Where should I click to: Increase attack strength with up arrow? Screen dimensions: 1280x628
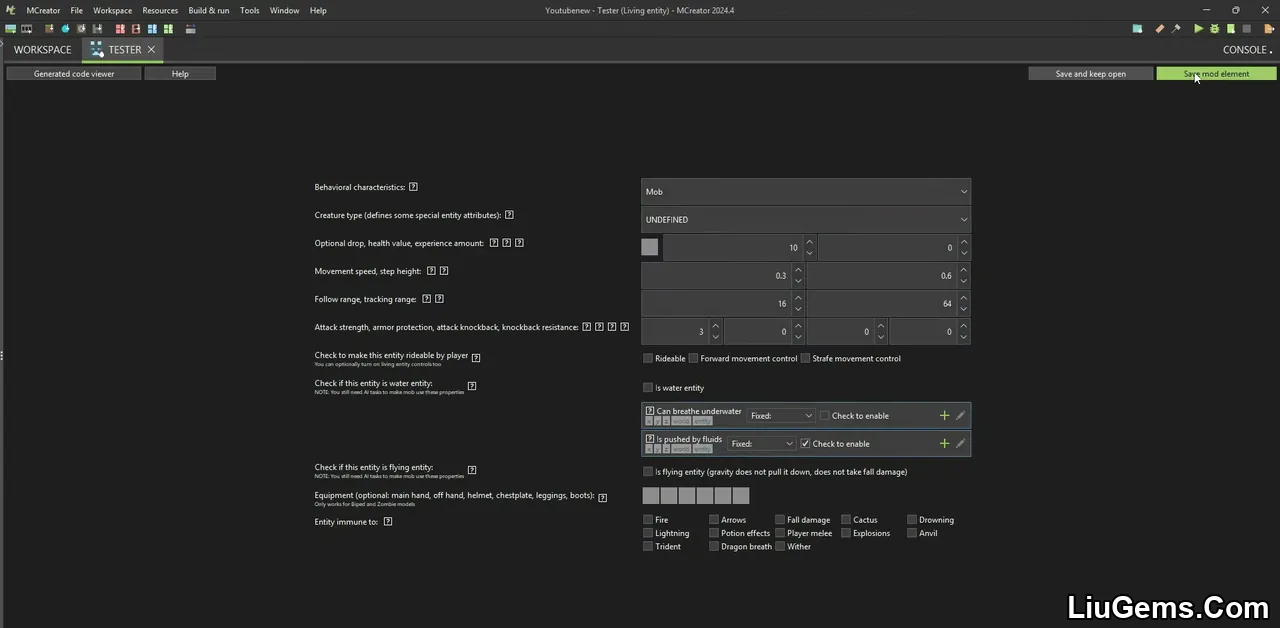click(715, 325)
